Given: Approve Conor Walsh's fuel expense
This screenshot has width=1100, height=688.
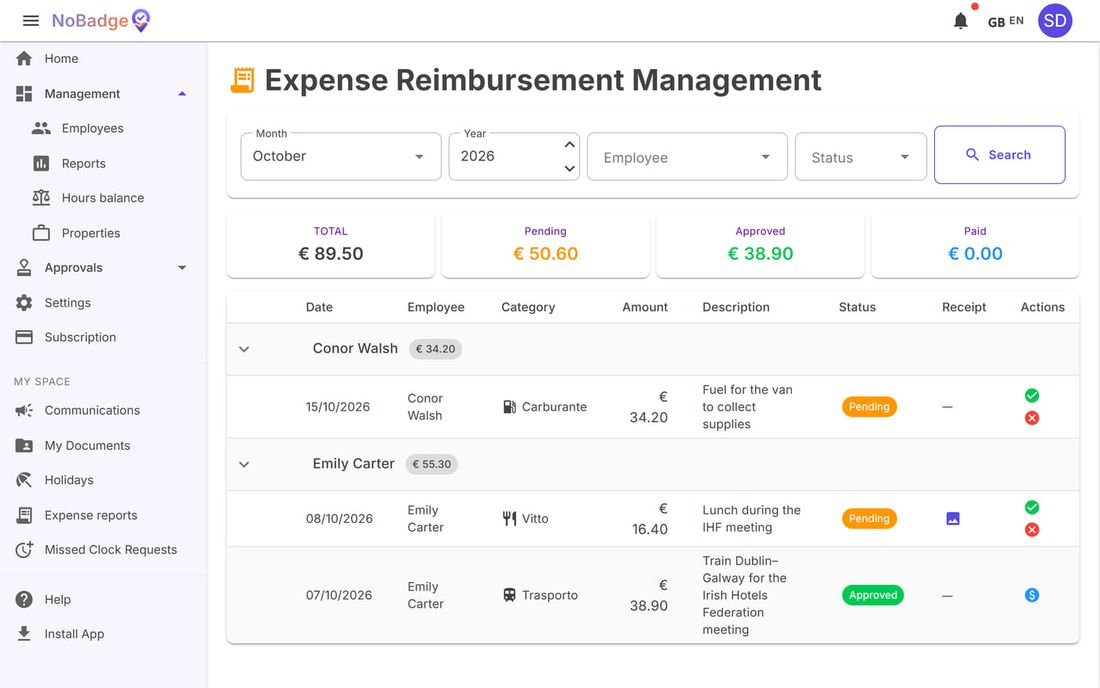Looking at the screenshot, I should [x=1031, y=396].
